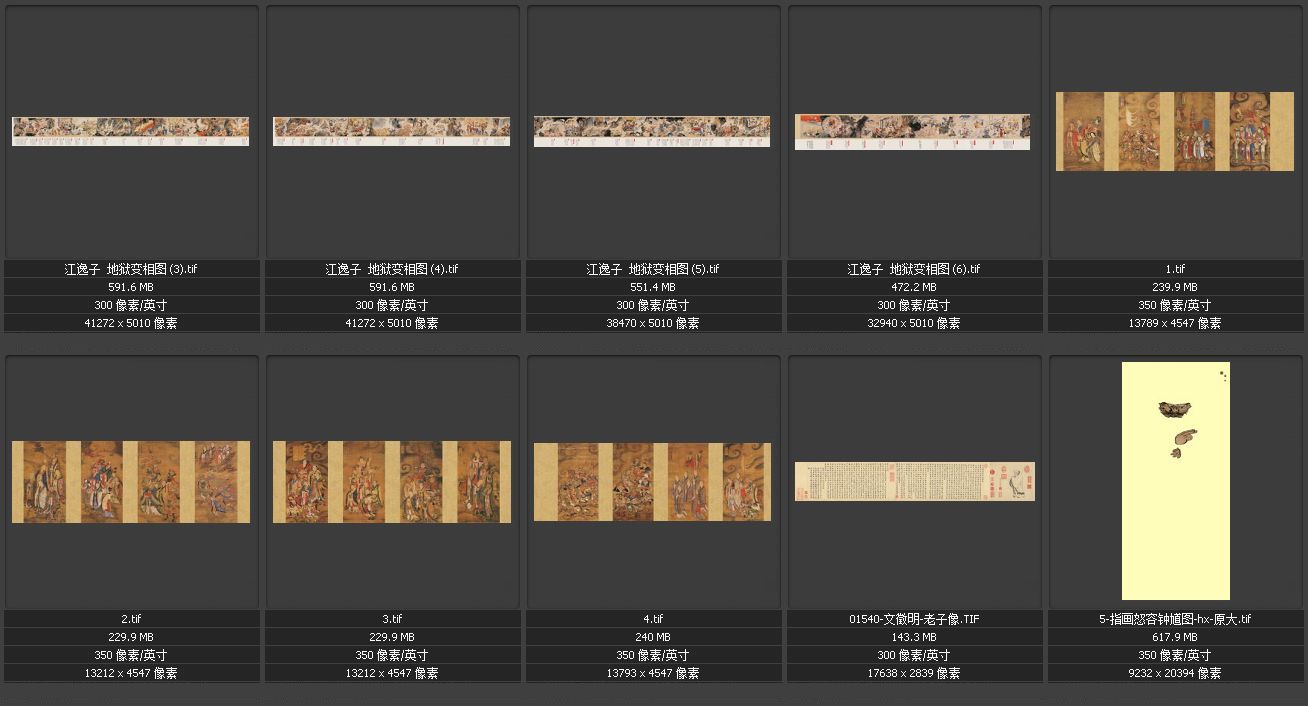
Task: Click the 2.tif painting thumbnail
Action: tap(131, 481)
